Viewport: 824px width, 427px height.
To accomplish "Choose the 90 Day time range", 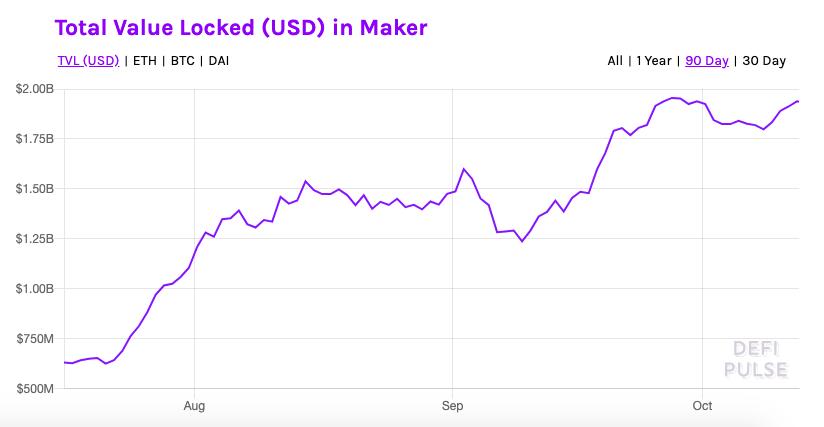I will coord(707,61).
